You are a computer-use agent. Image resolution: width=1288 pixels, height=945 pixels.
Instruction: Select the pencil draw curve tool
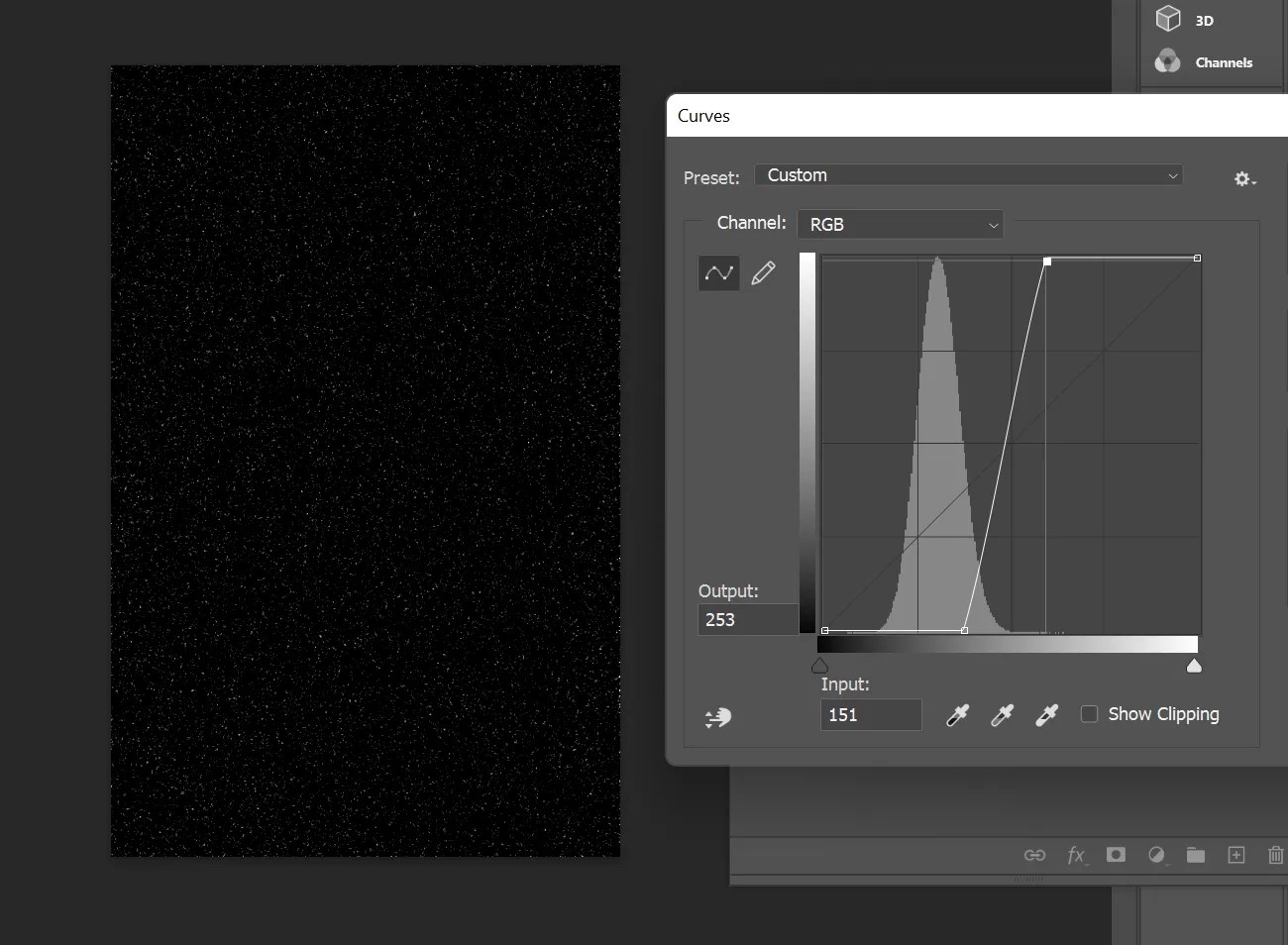coord(763,272)
